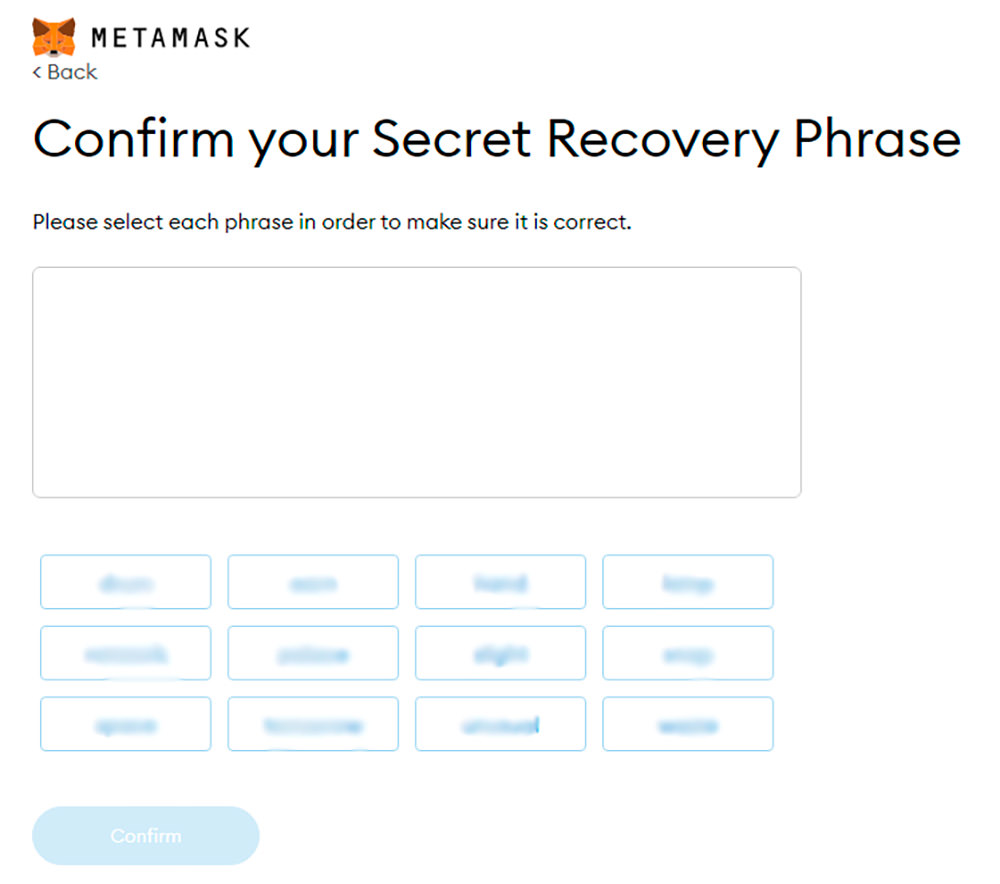
Task: Go back using the Back link
Action: pos(65,72)
